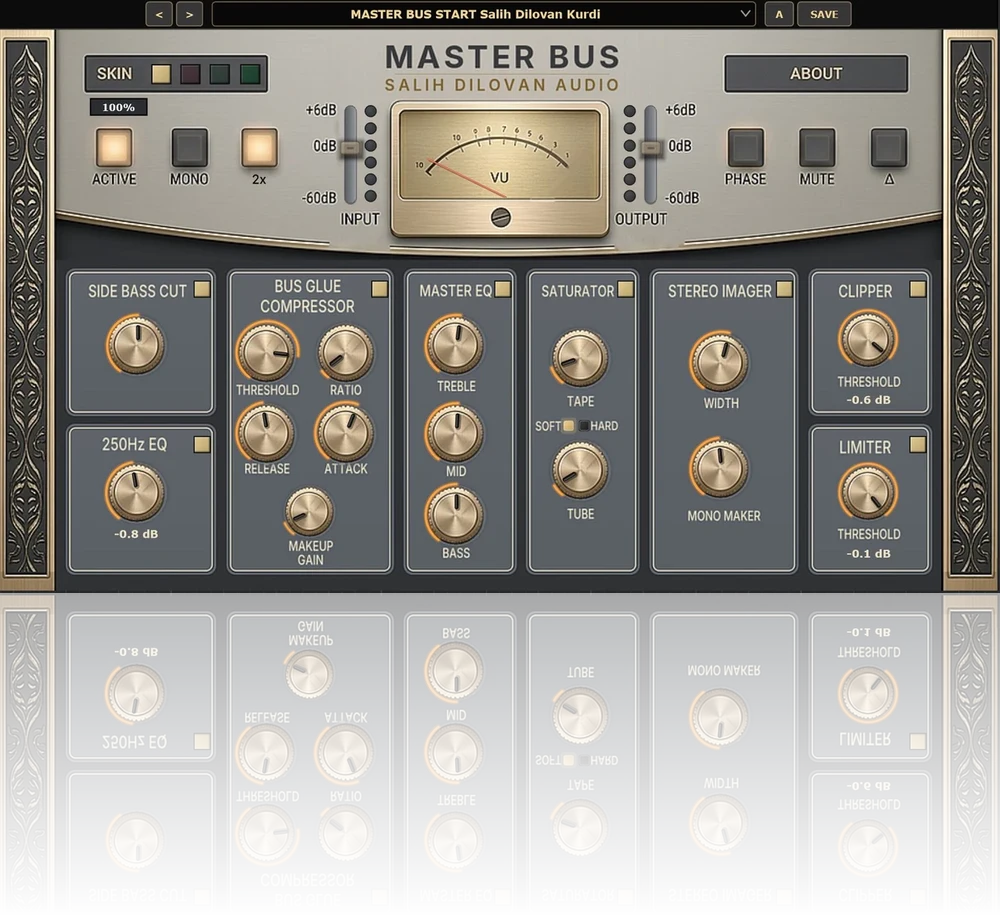Viewport: 1000px width, 919px height.
Task: Toggle the SATURATOR on/off square
Action: coord(626,290)
